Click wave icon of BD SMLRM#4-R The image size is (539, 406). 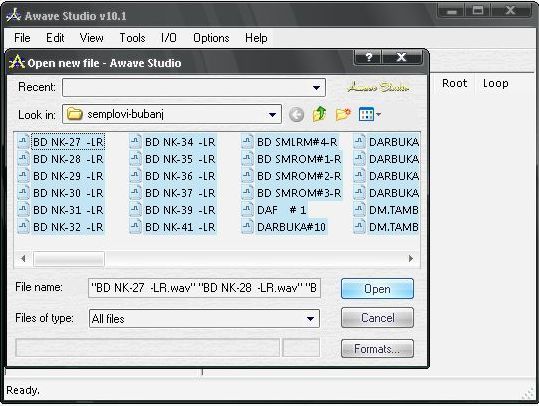click(247, 142)
